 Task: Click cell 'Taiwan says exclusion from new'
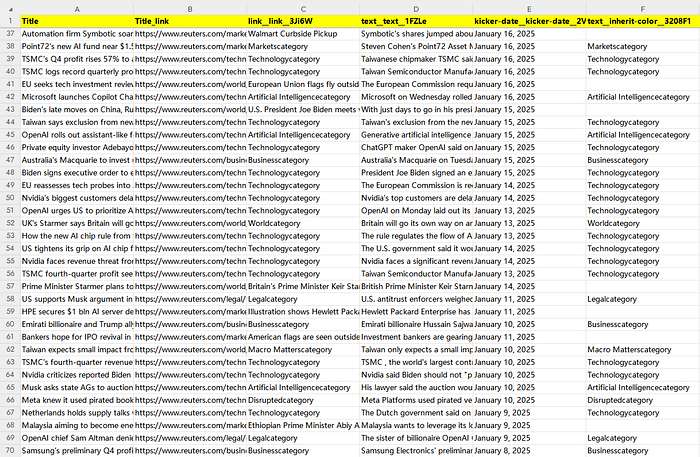77,122
